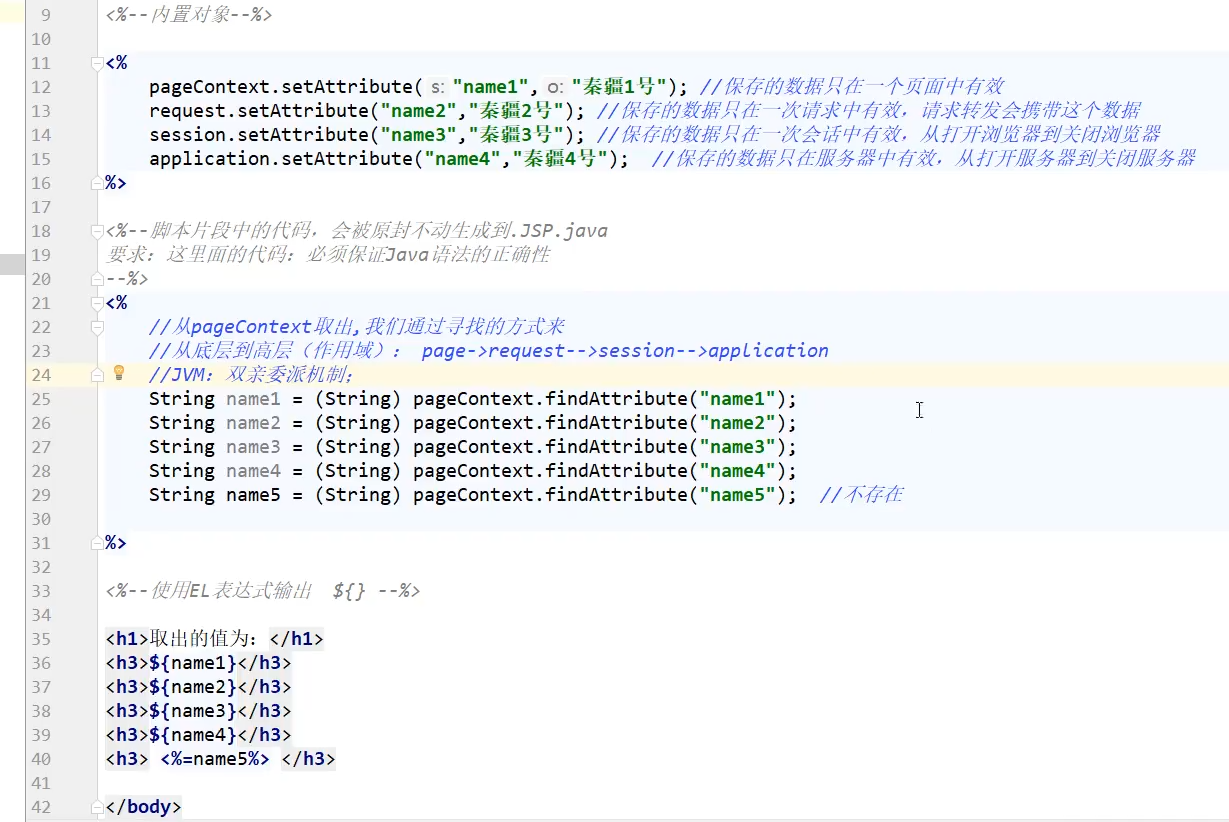Click the comment fold end marker at line 20
This screenshot has height=822, width=1229.
click(x=97, y=278)
